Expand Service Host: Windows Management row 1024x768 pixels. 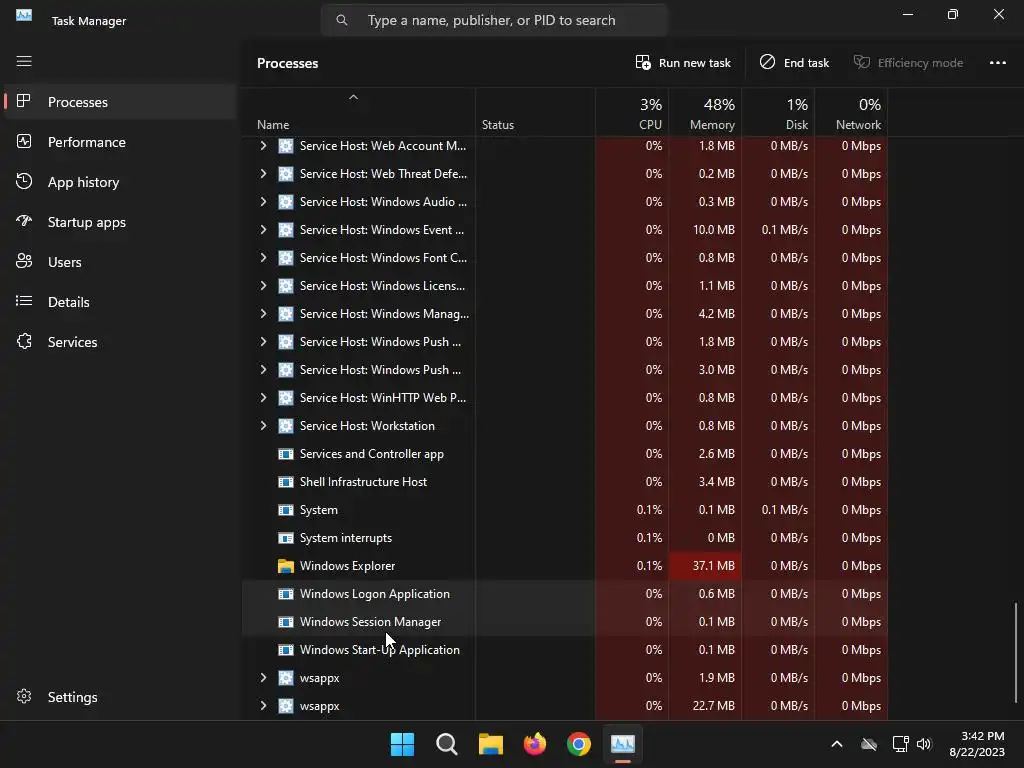coord(263,313)
